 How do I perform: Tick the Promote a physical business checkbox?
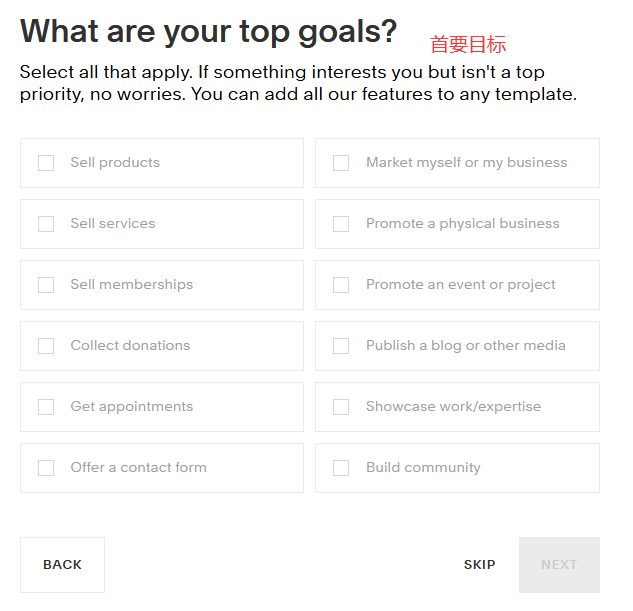point(341,224)
